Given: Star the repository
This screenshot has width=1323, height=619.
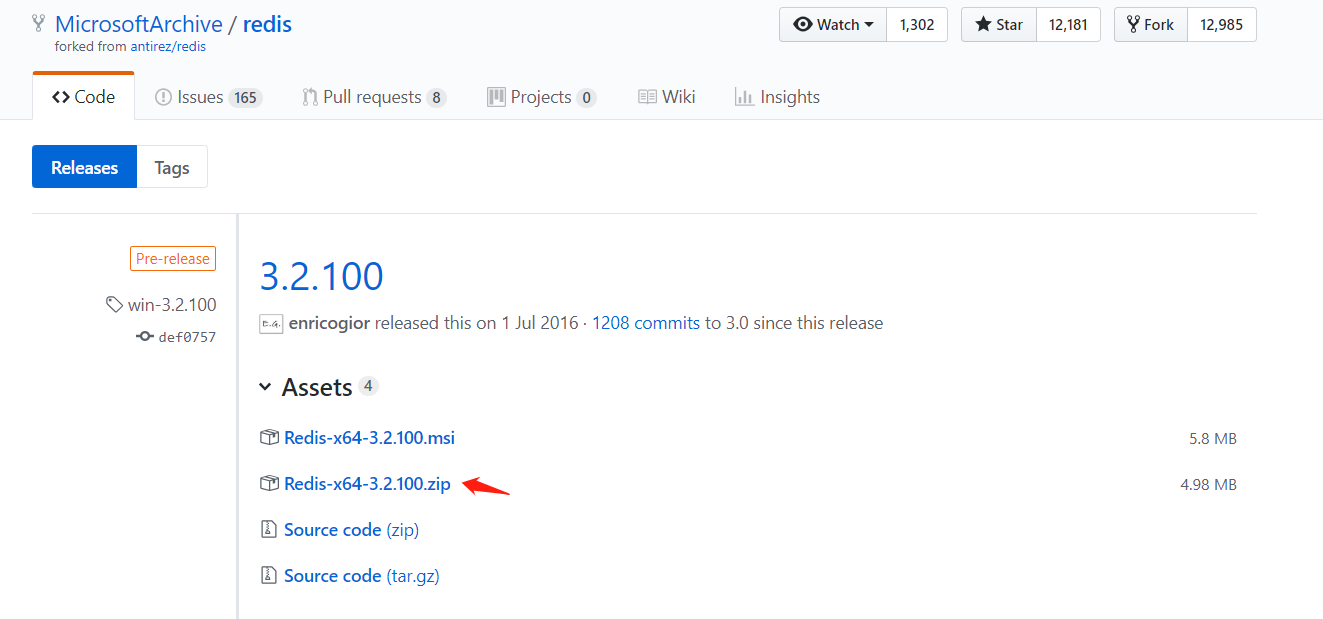Looking at the screenshot, I should [999, 25].
